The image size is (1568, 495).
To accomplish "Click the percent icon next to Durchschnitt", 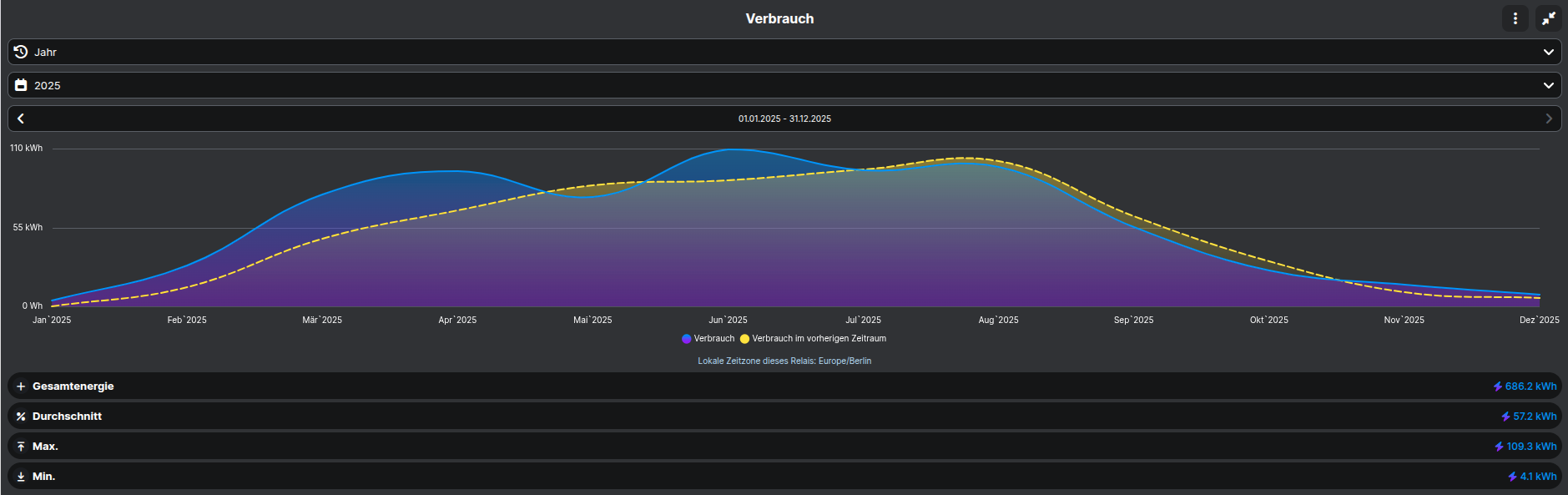I will pyautogui.click(x=21, y=417).
